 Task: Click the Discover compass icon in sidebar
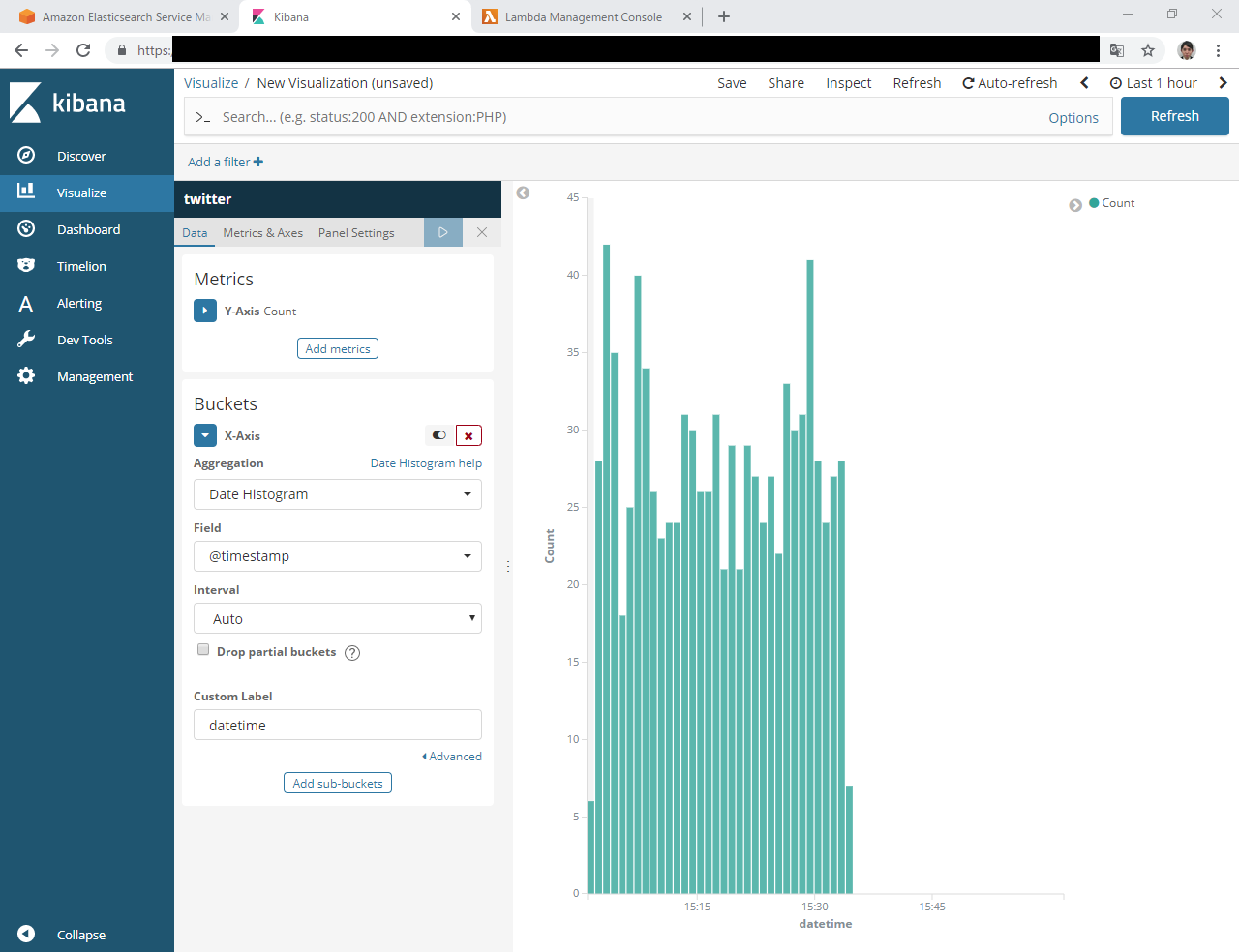(x=26, y=156)
